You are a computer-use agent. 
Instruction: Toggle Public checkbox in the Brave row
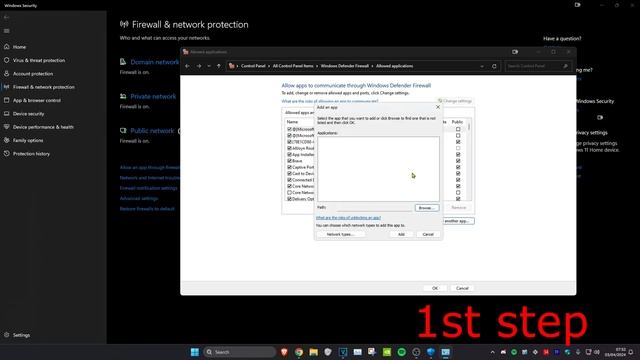pos(458,161)
